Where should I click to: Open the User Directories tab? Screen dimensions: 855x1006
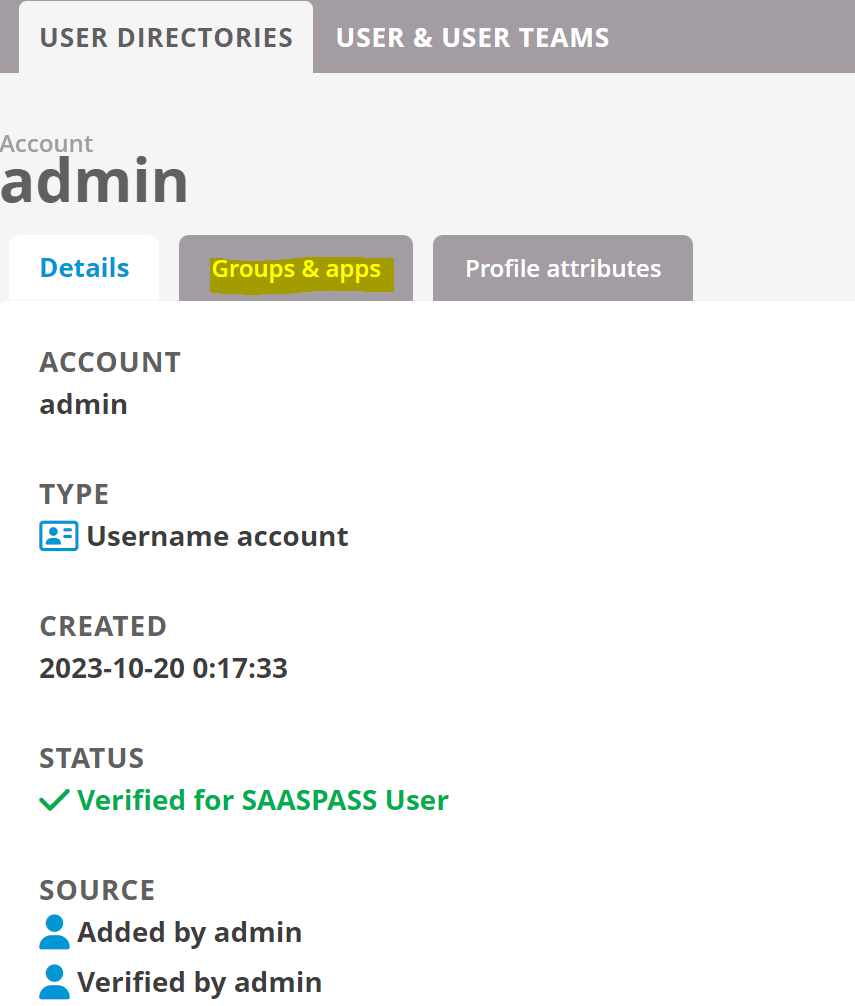(x=166, y=38)
